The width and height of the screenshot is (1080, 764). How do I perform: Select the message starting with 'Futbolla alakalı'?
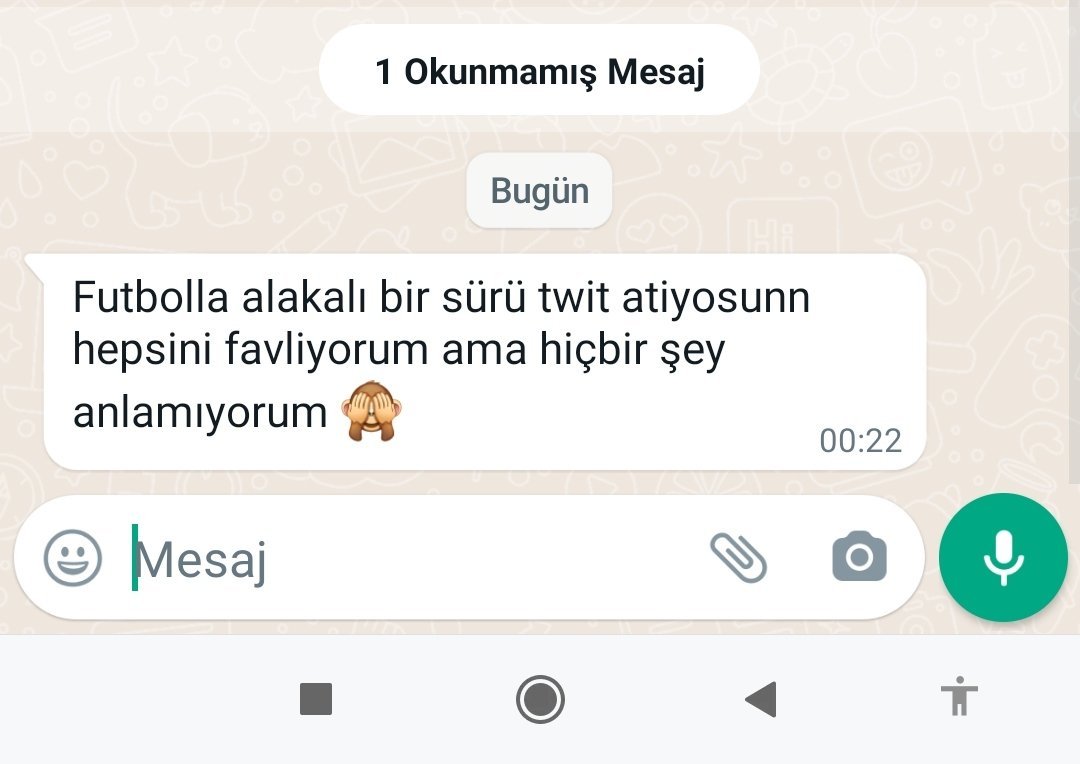pyautogui.click(x=484, y=362)
